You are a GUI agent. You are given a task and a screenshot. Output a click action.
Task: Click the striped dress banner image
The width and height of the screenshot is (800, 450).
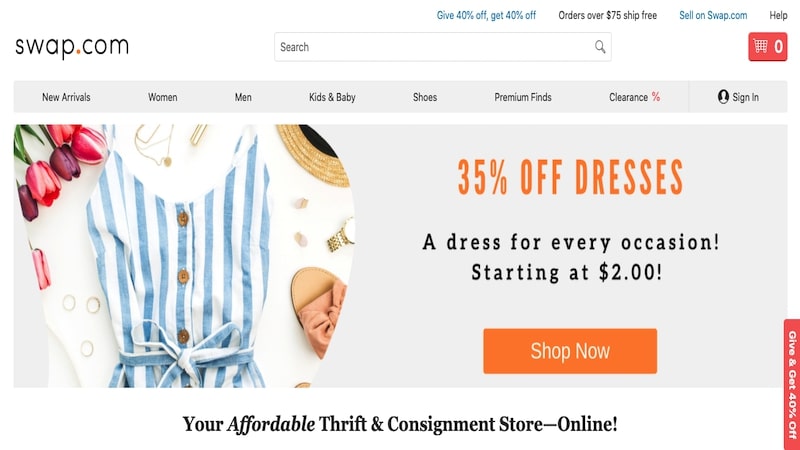(184, 256)
